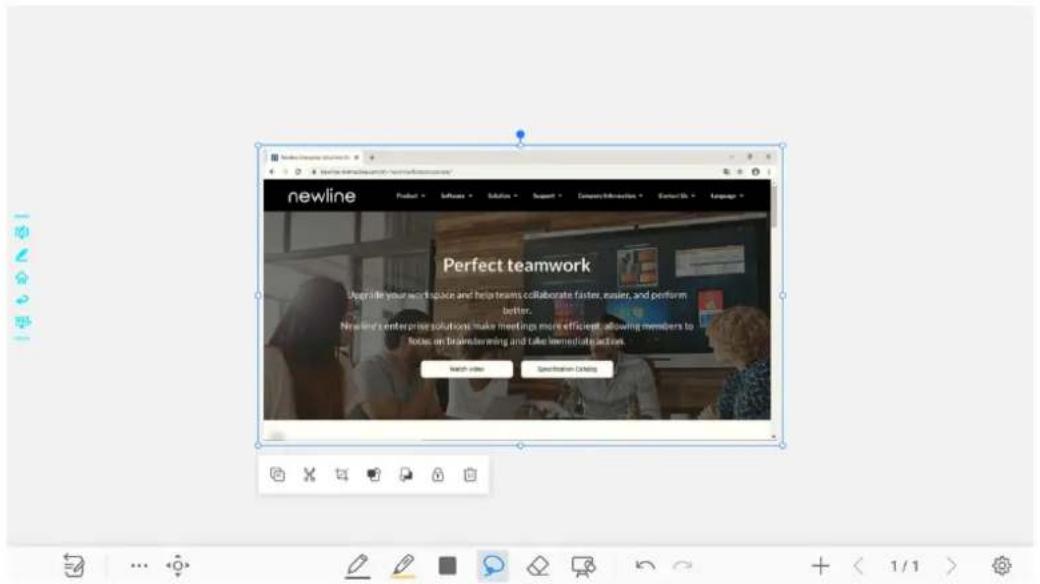Click the pencil annotate icon in left floating toolbar
This screenshot has height=584, width=1040.
(22, 255)
